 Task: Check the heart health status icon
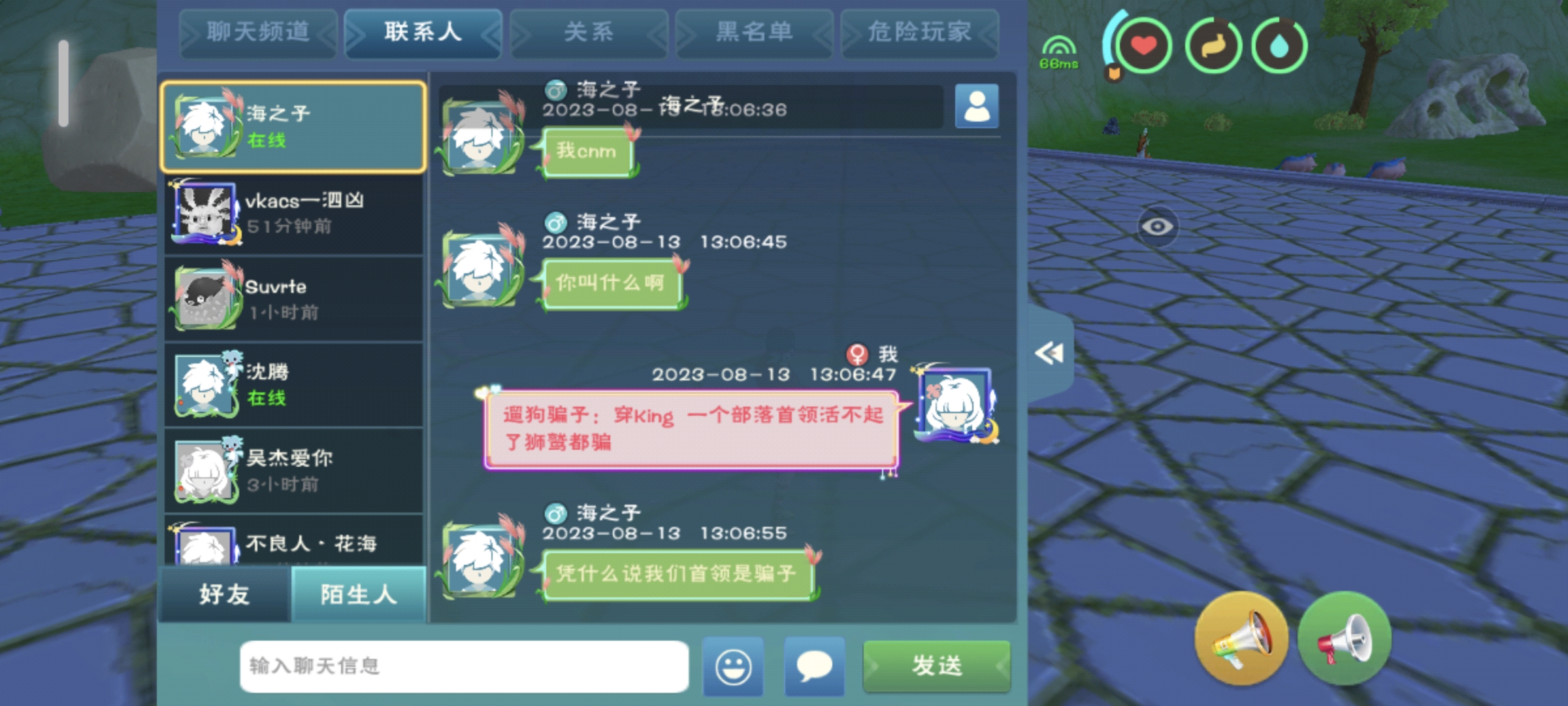1143,46
